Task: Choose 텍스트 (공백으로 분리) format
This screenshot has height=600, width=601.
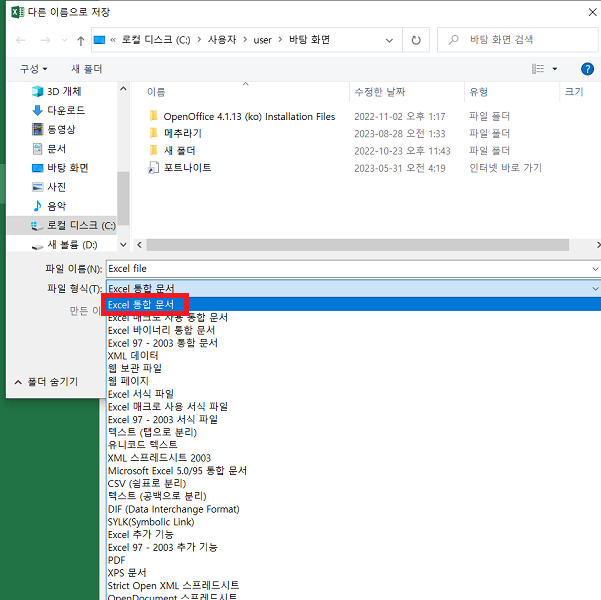Action: (x=157, y=496)
